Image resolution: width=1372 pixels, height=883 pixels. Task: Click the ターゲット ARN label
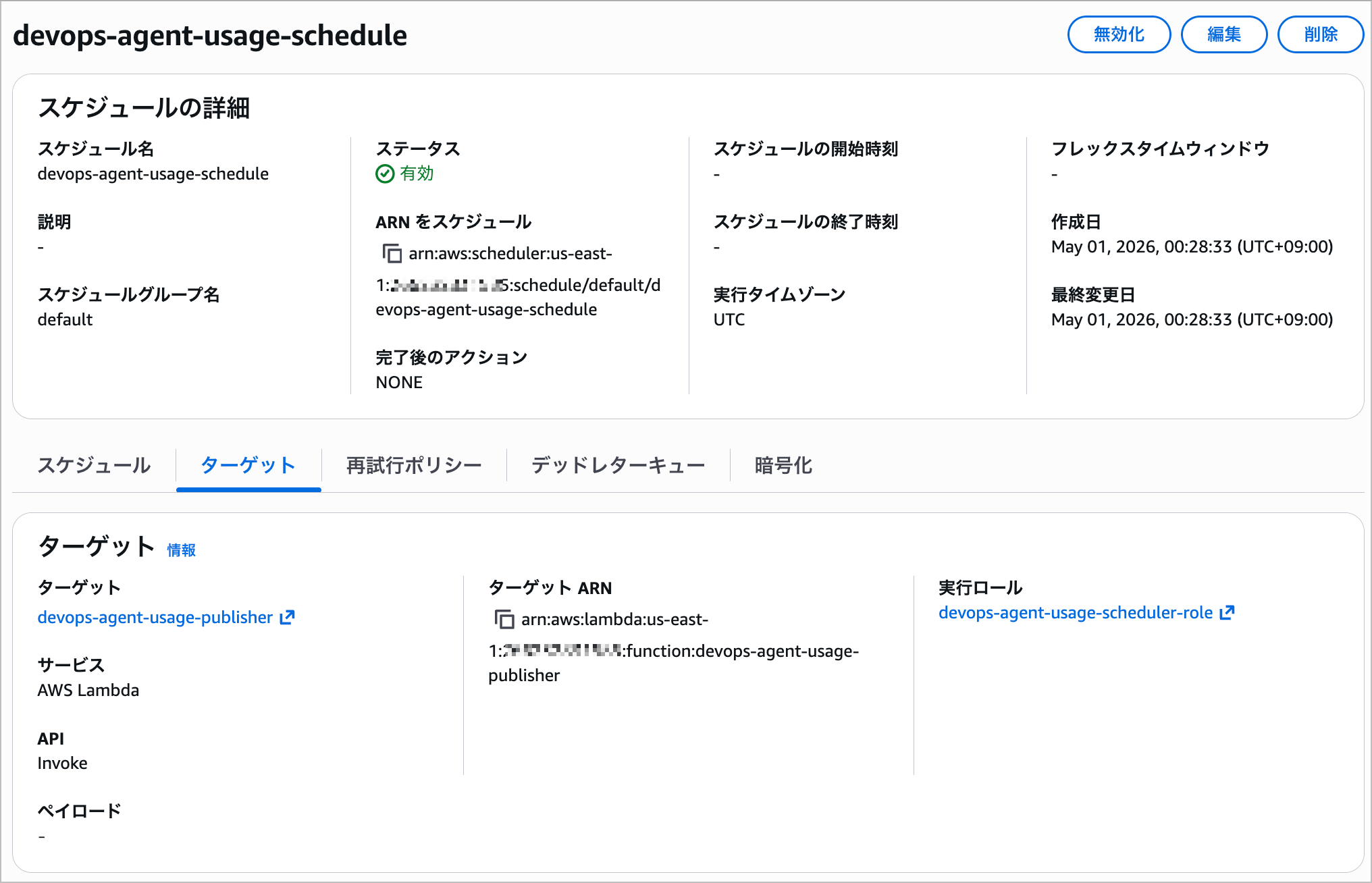[x=550, y=588]
